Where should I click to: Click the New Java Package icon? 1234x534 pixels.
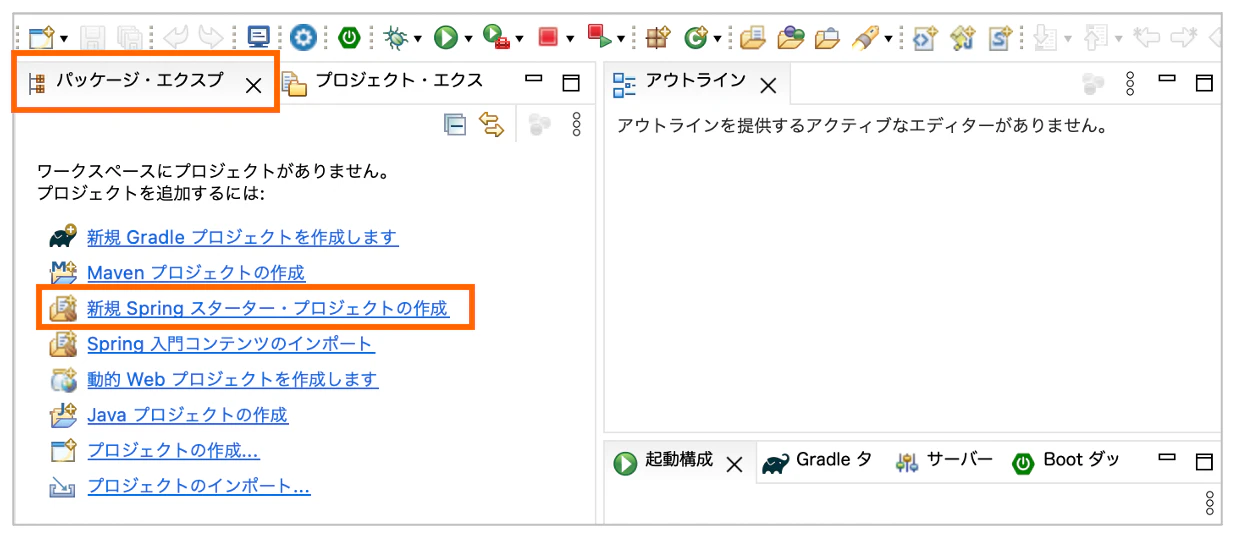[657, 38]
